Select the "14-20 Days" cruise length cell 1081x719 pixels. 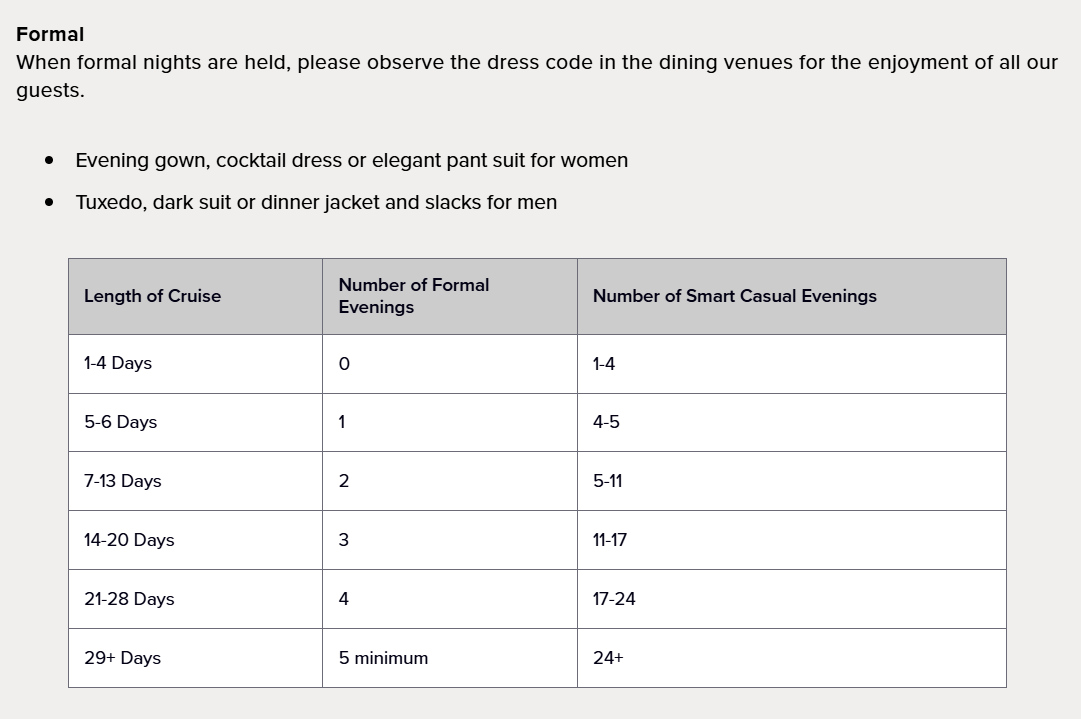tap(129, 540)
